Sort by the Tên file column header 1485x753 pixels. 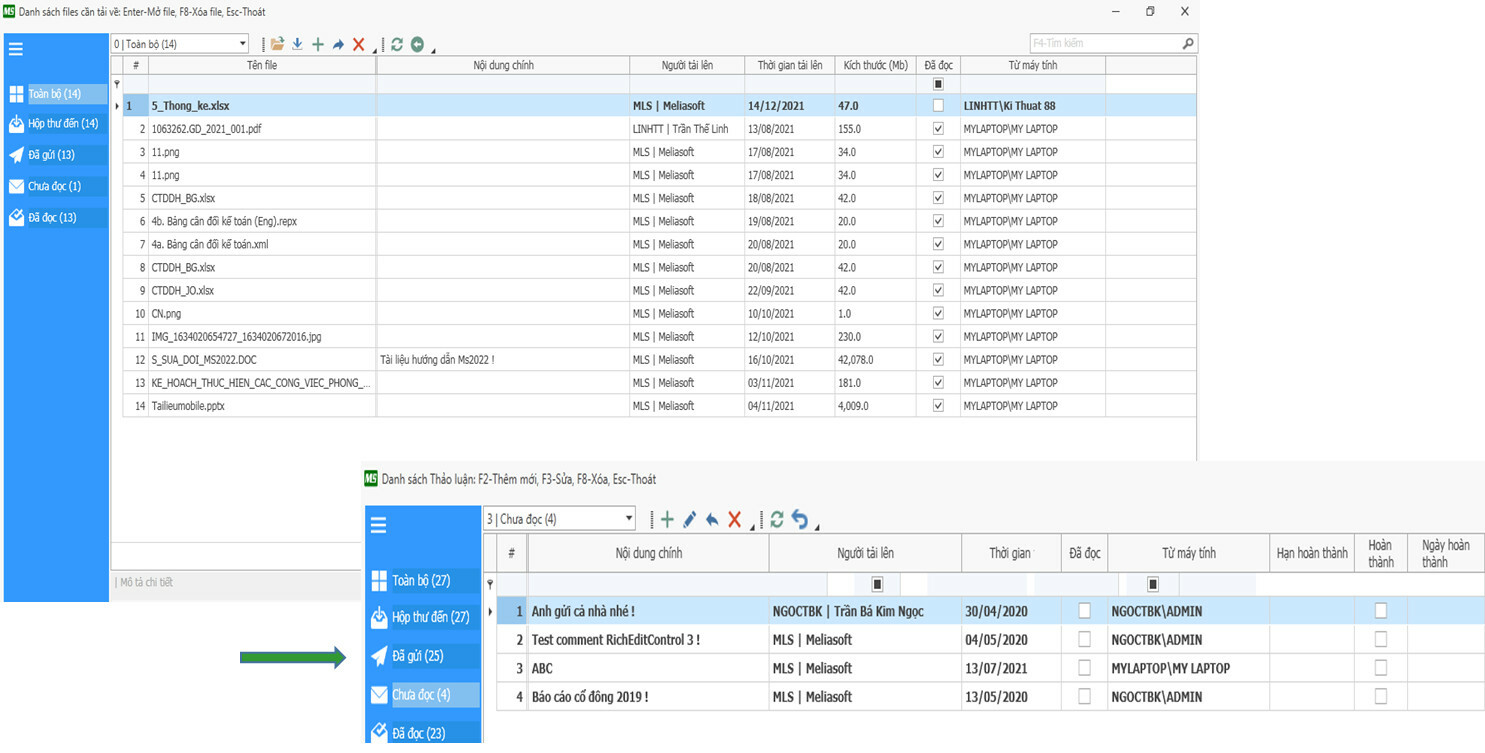tap(262, 65)
